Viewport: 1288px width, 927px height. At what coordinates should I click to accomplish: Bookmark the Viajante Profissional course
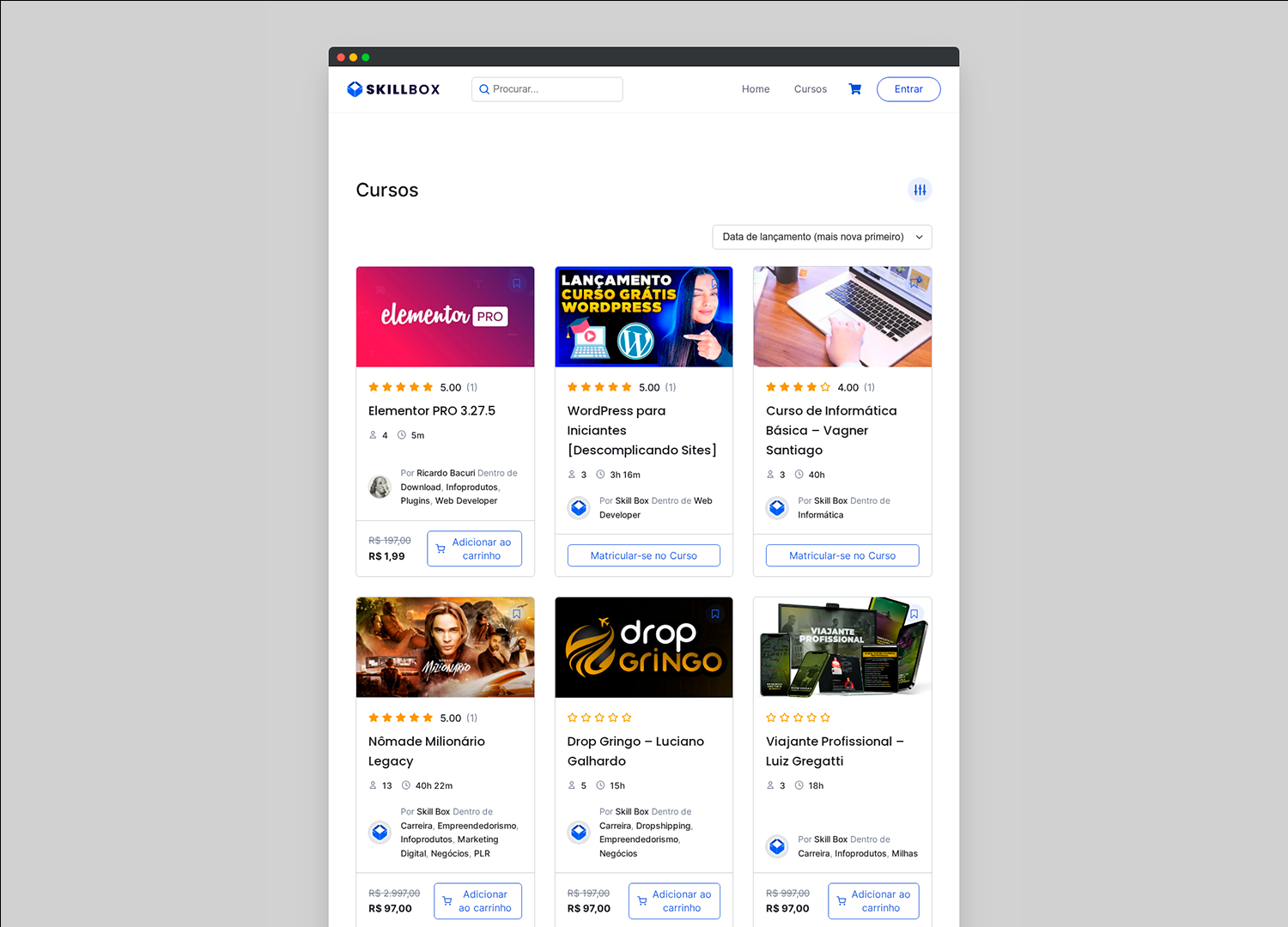(914, 614)
